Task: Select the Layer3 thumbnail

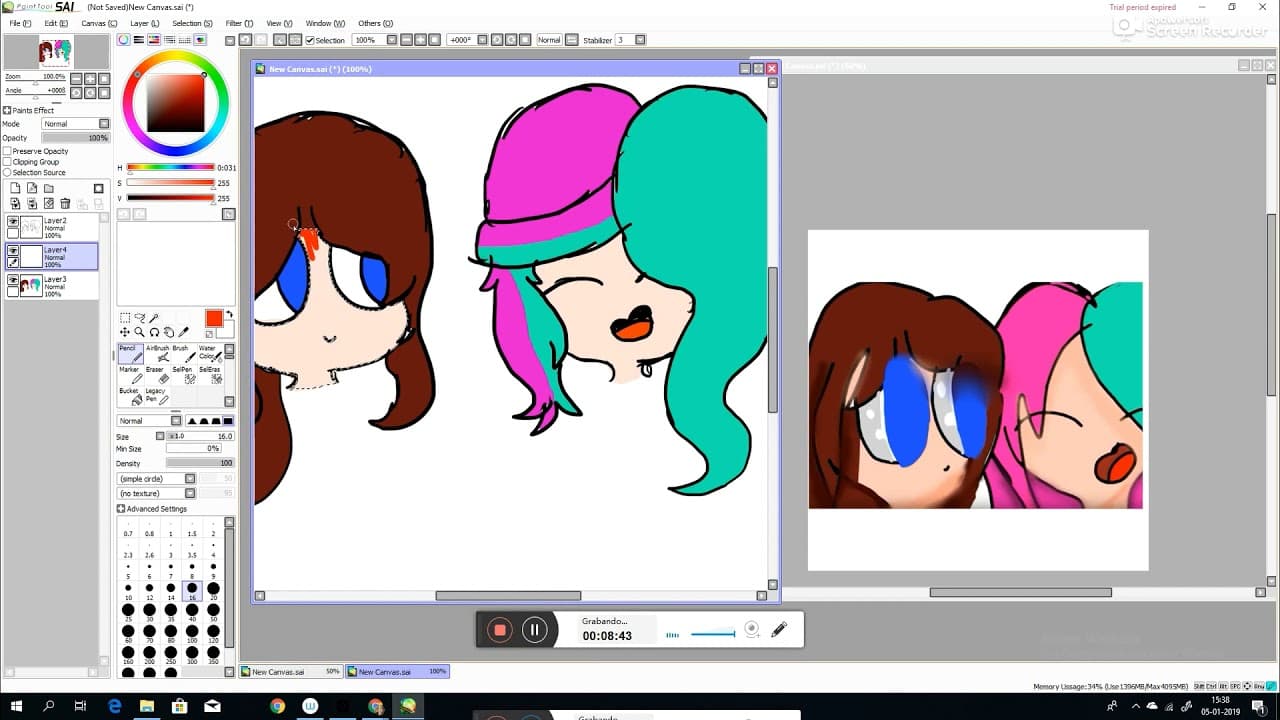Action: click(31, 286)
